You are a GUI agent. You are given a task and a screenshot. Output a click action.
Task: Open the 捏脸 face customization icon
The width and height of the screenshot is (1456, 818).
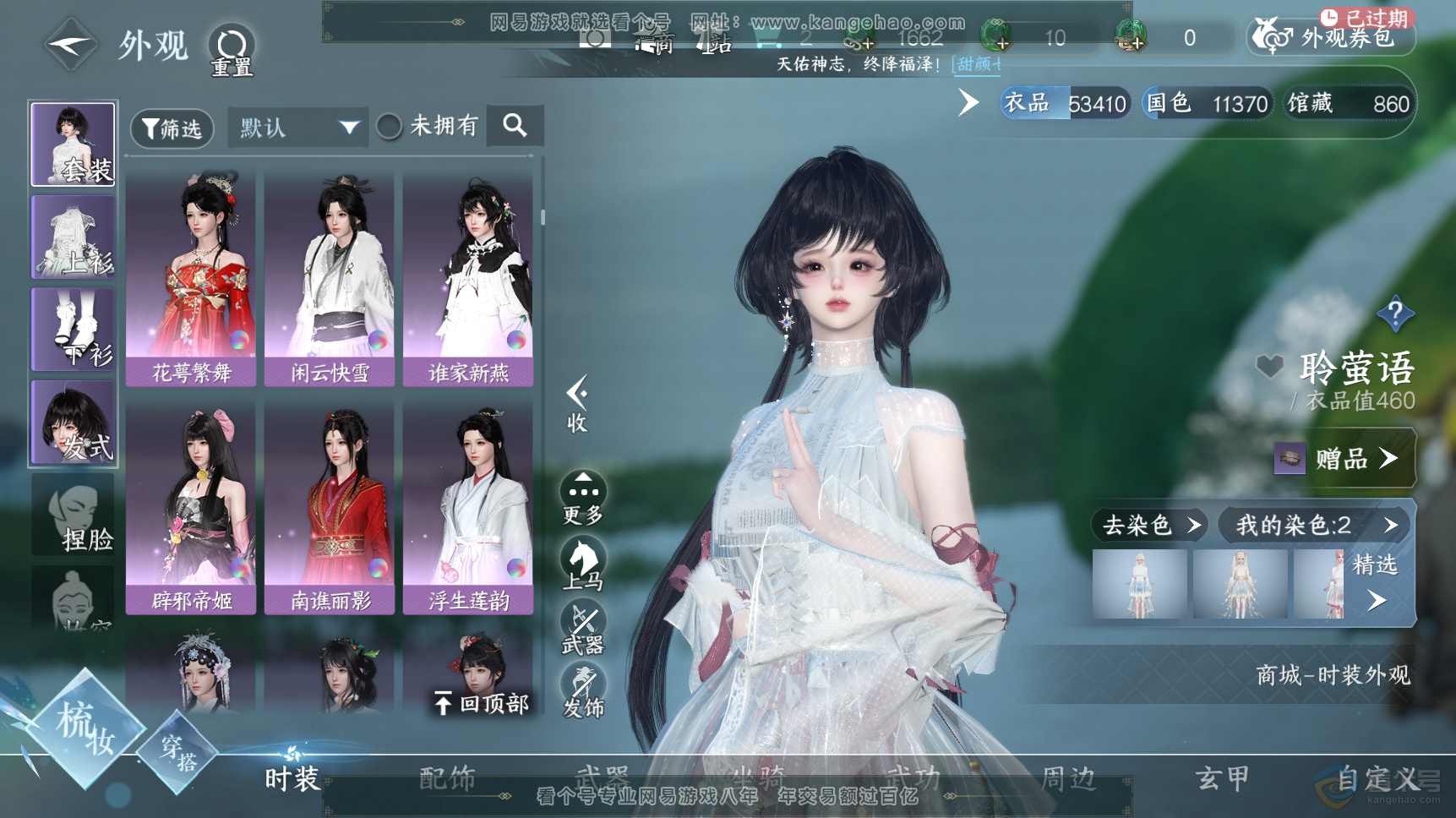pos(74,514)
